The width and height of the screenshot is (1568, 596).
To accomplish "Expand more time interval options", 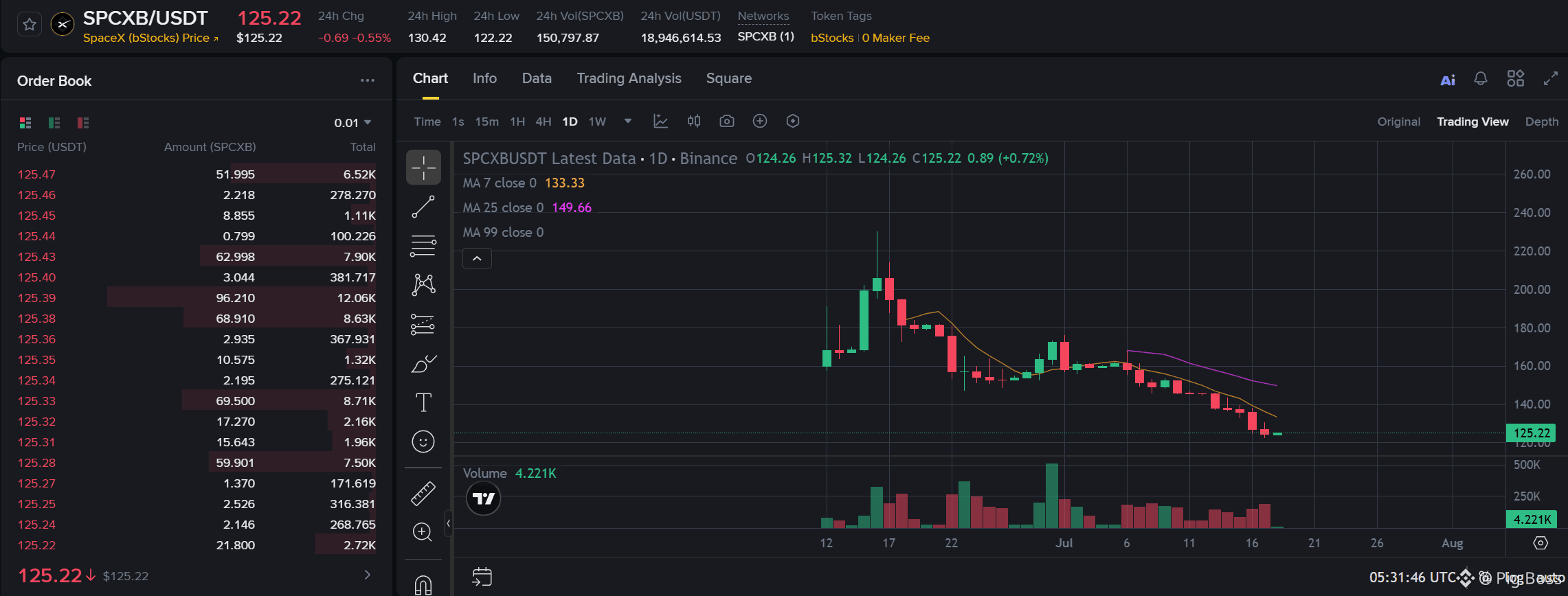I will (627, 122).
